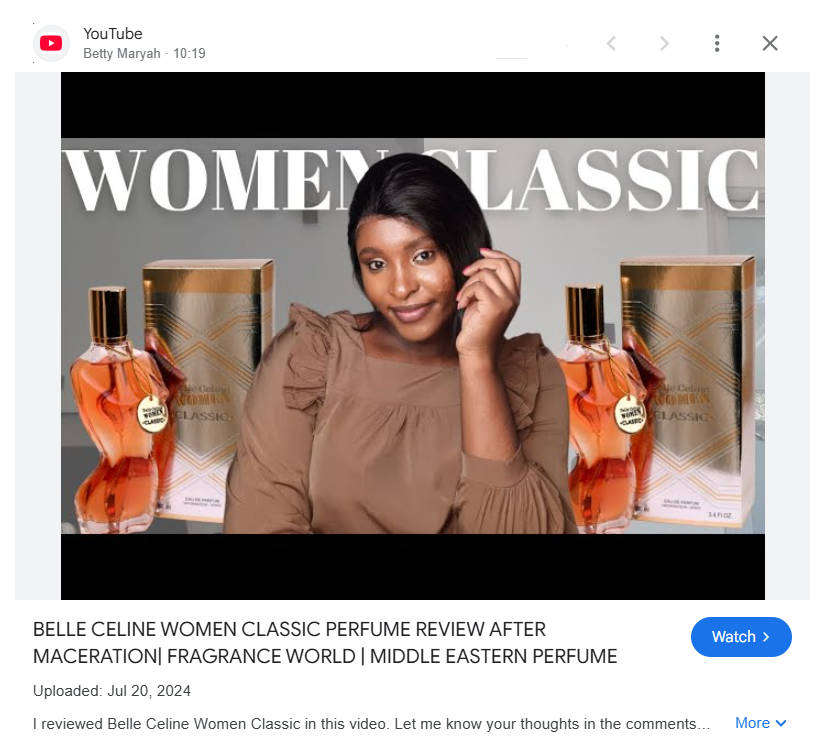Click the right gold perfume box
823x746 pixels.
[x=689, y=390]
